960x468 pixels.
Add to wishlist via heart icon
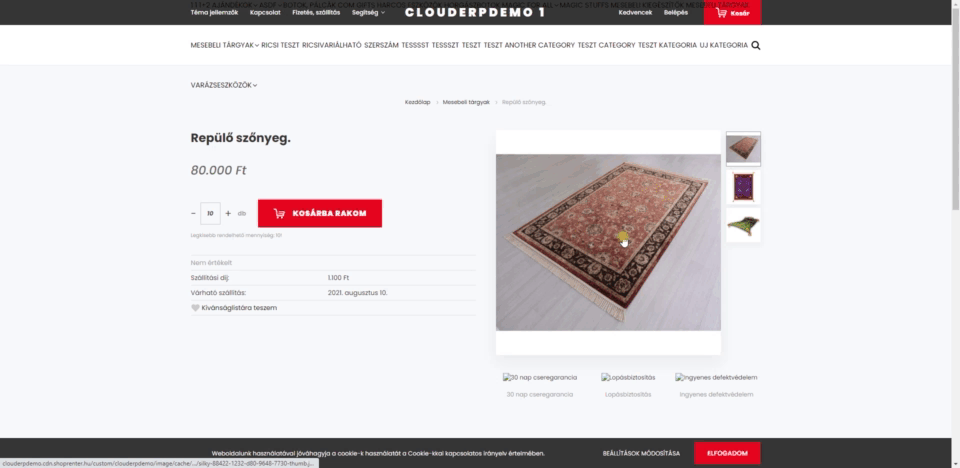[x=195, y=308]
